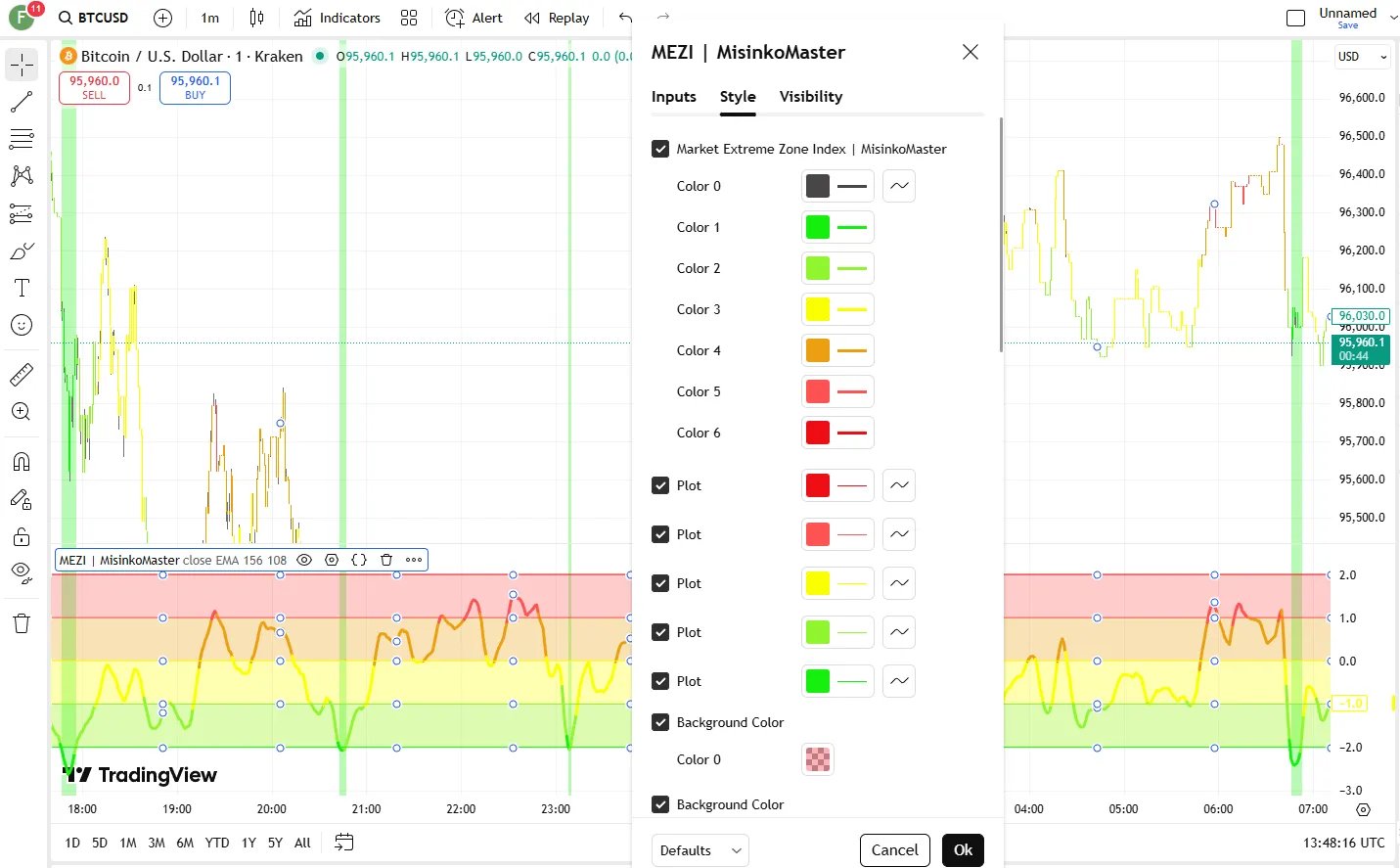Image resolution: width=1400 pixels, height=868 pixels.
Task: Uncheck Market Extreme Zone Index checkbox
Action: (x=660, y=149)
